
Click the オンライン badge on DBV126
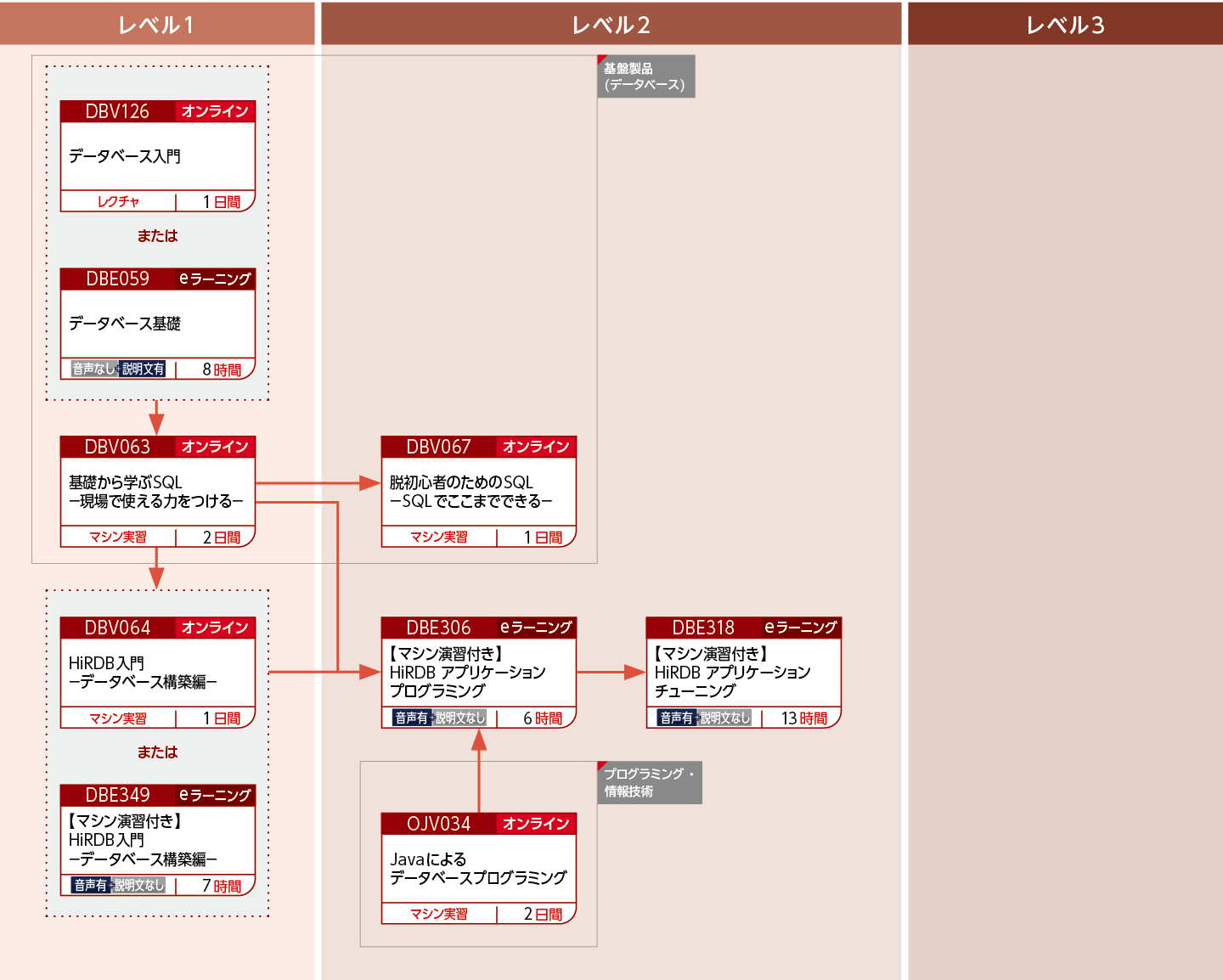tap(215, 111)
